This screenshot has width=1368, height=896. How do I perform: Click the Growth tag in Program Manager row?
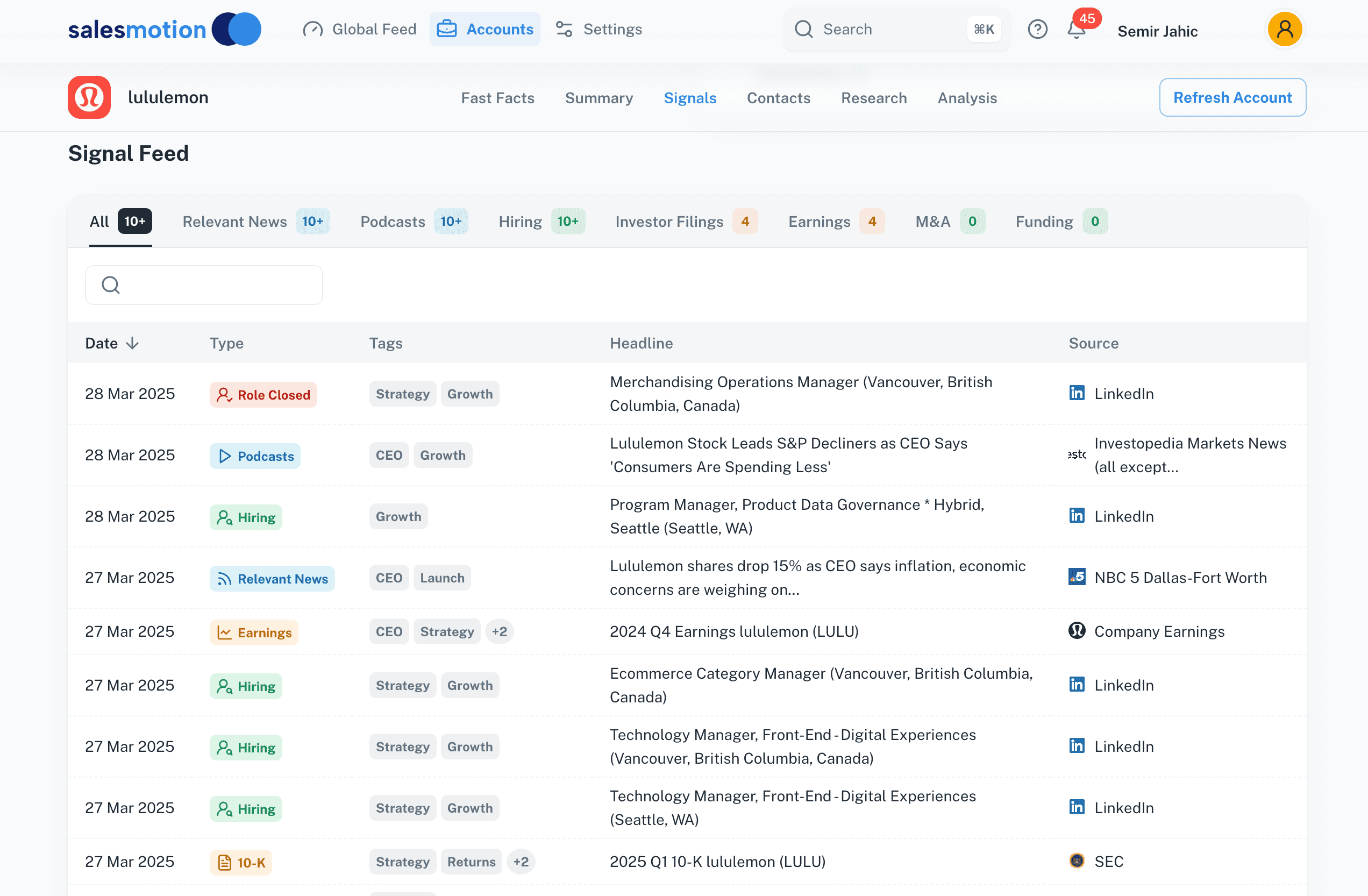(398, 516)
